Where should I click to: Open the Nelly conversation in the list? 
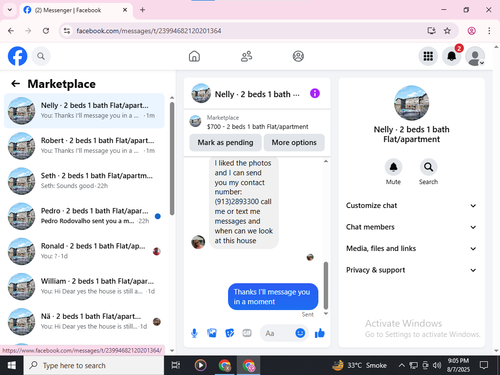pyautogui.click(x=84, y=111)
